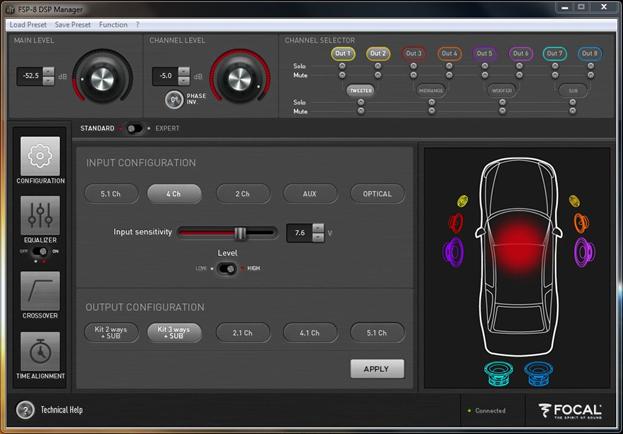This screenshot has height=434, width=623.
Task: Select Out 3 in Channel Selector
Action: click(x=413, y=53)
